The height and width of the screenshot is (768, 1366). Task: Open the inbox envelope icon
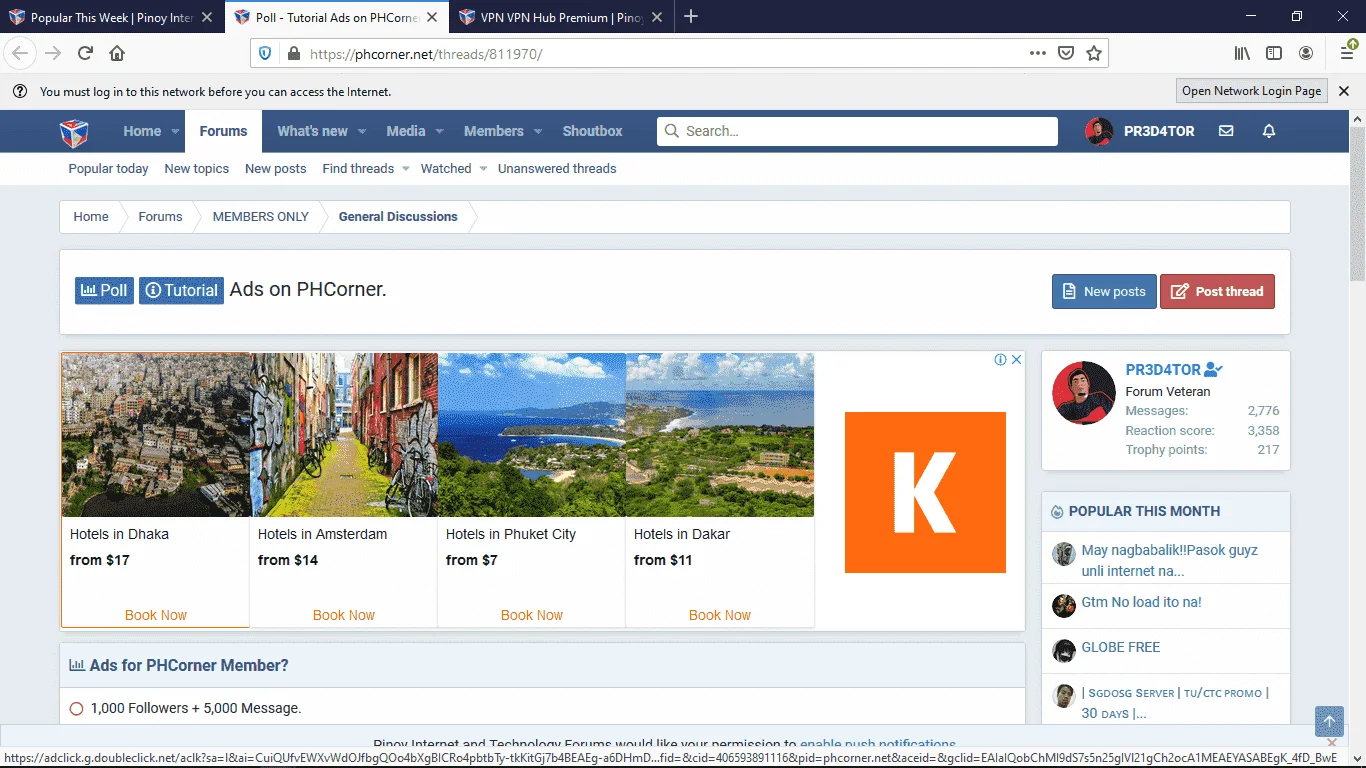click(1226, 131)
